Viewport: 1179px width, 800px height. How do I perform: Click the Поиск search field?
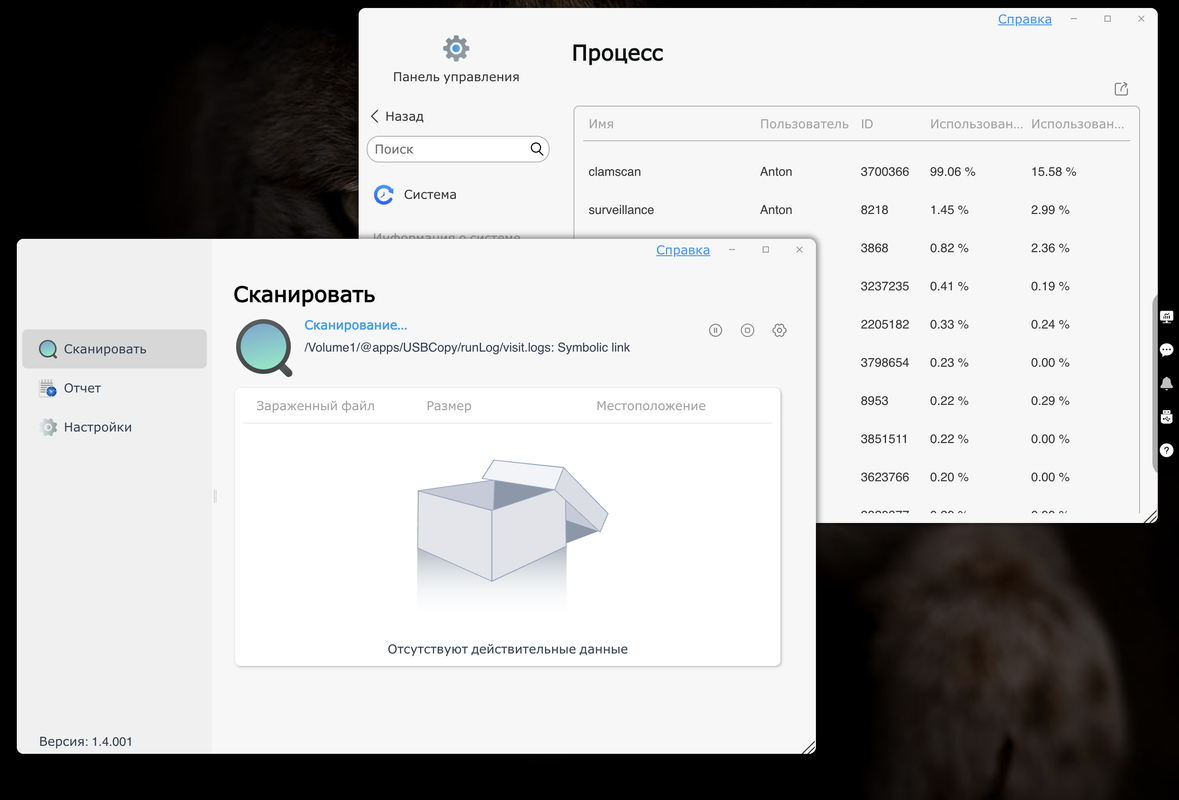pos(458,149)
